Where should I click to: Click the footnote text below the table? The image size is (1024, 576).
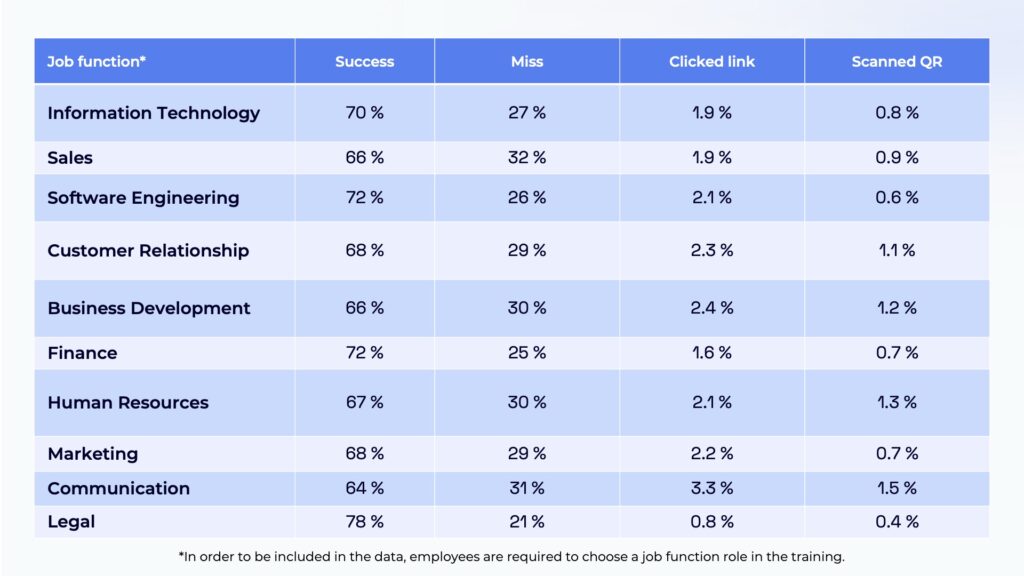click(x=511, y=556)
